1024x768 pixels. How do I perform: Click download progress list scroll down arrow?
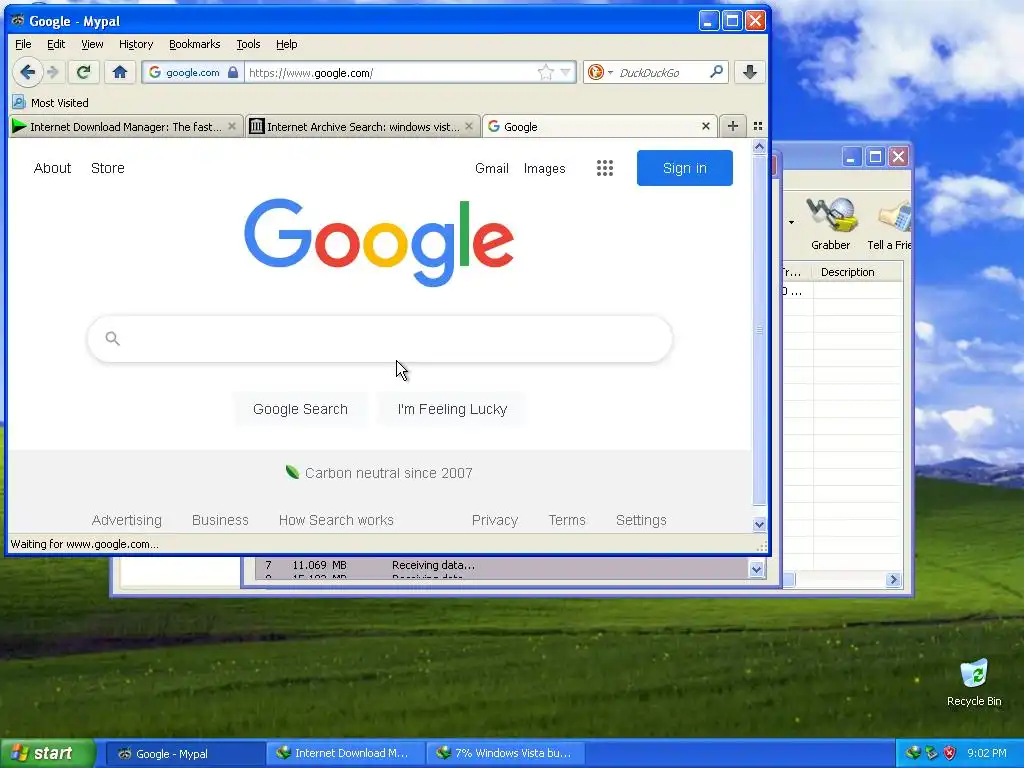click(756, 569)
